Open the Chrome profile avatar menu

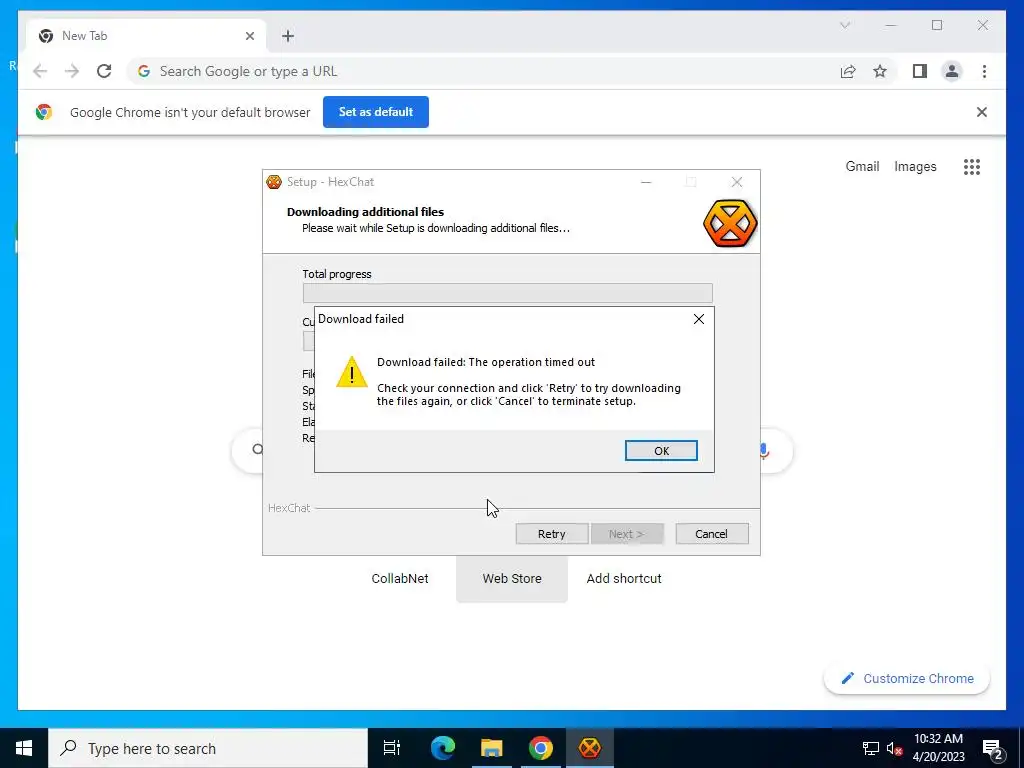952,71
